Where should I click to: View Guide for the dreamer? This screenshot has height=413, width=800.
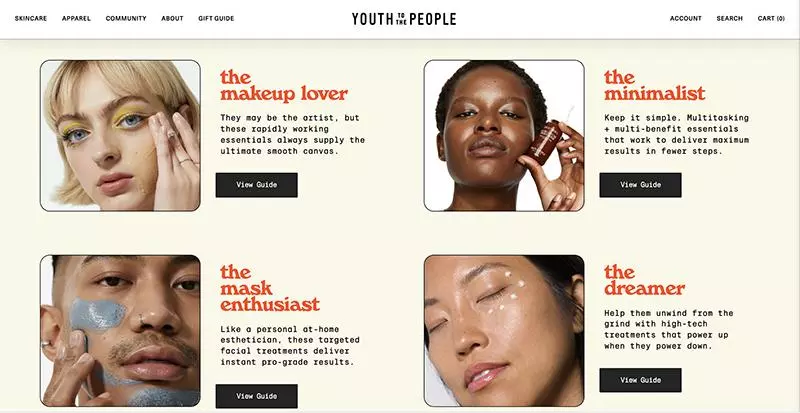(640, 380)
